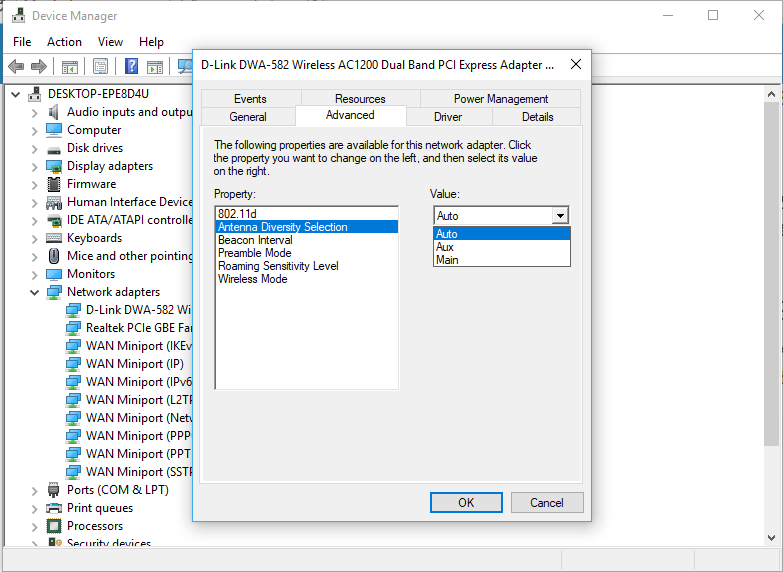The height and width of the screenshot is (572, 783).
Task: Select Roaming Sensitivity Level property
Action: click(307, 266)
